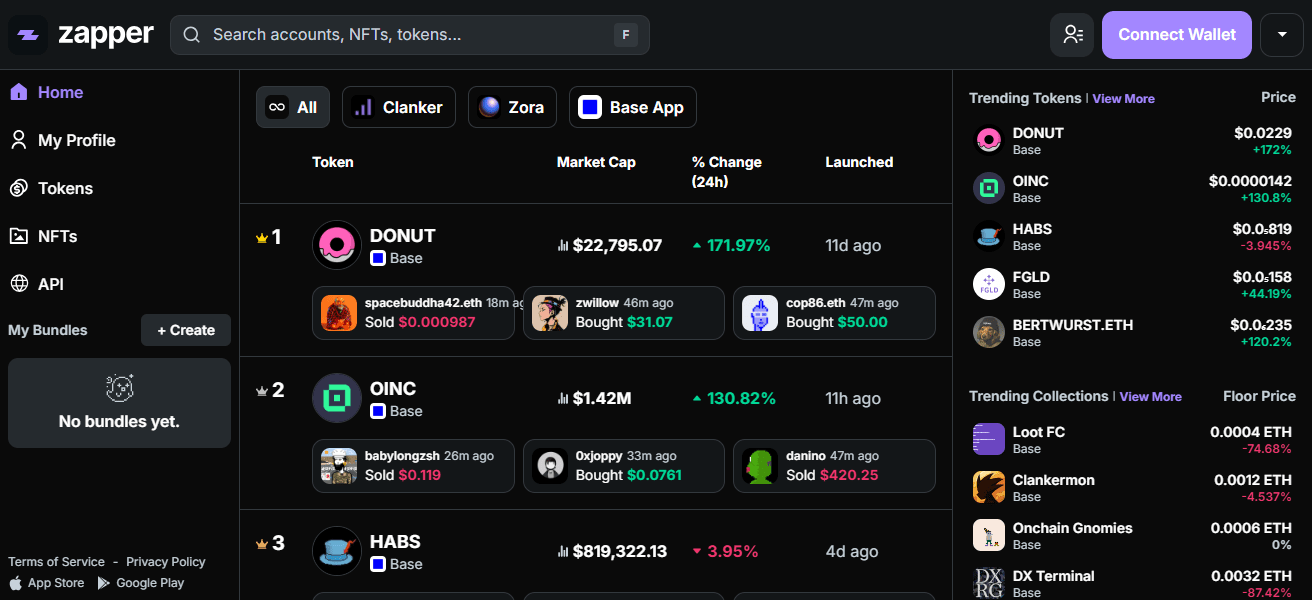Click the bar chart icon beside $1.42M

(x=563, y=398)
